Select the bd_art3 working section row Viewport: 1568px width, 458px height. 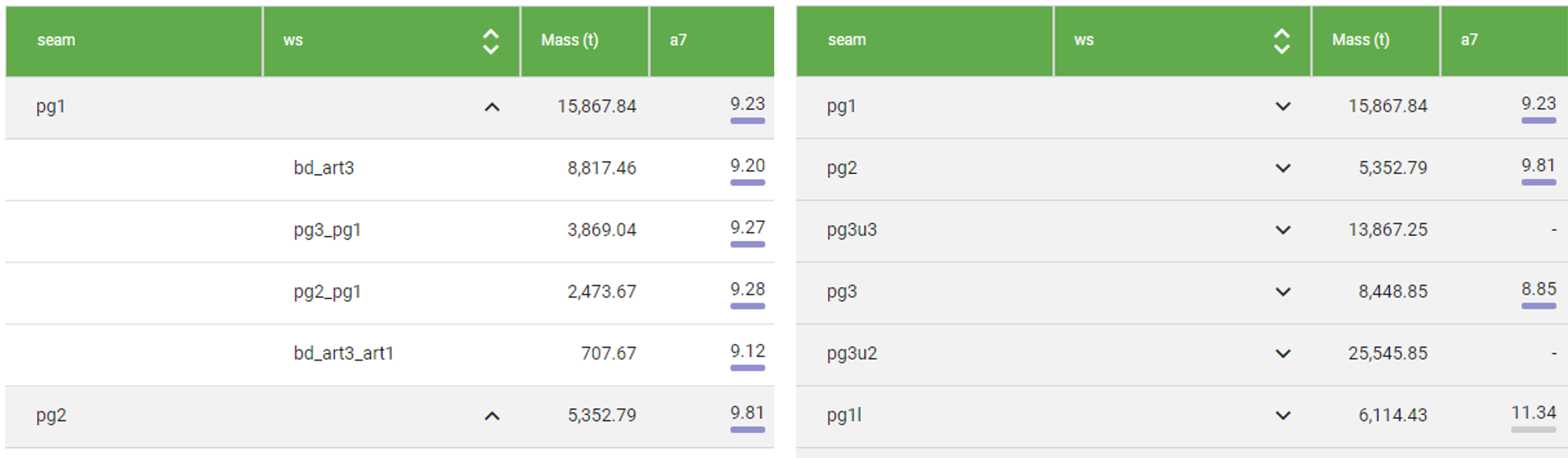point(324,169)
